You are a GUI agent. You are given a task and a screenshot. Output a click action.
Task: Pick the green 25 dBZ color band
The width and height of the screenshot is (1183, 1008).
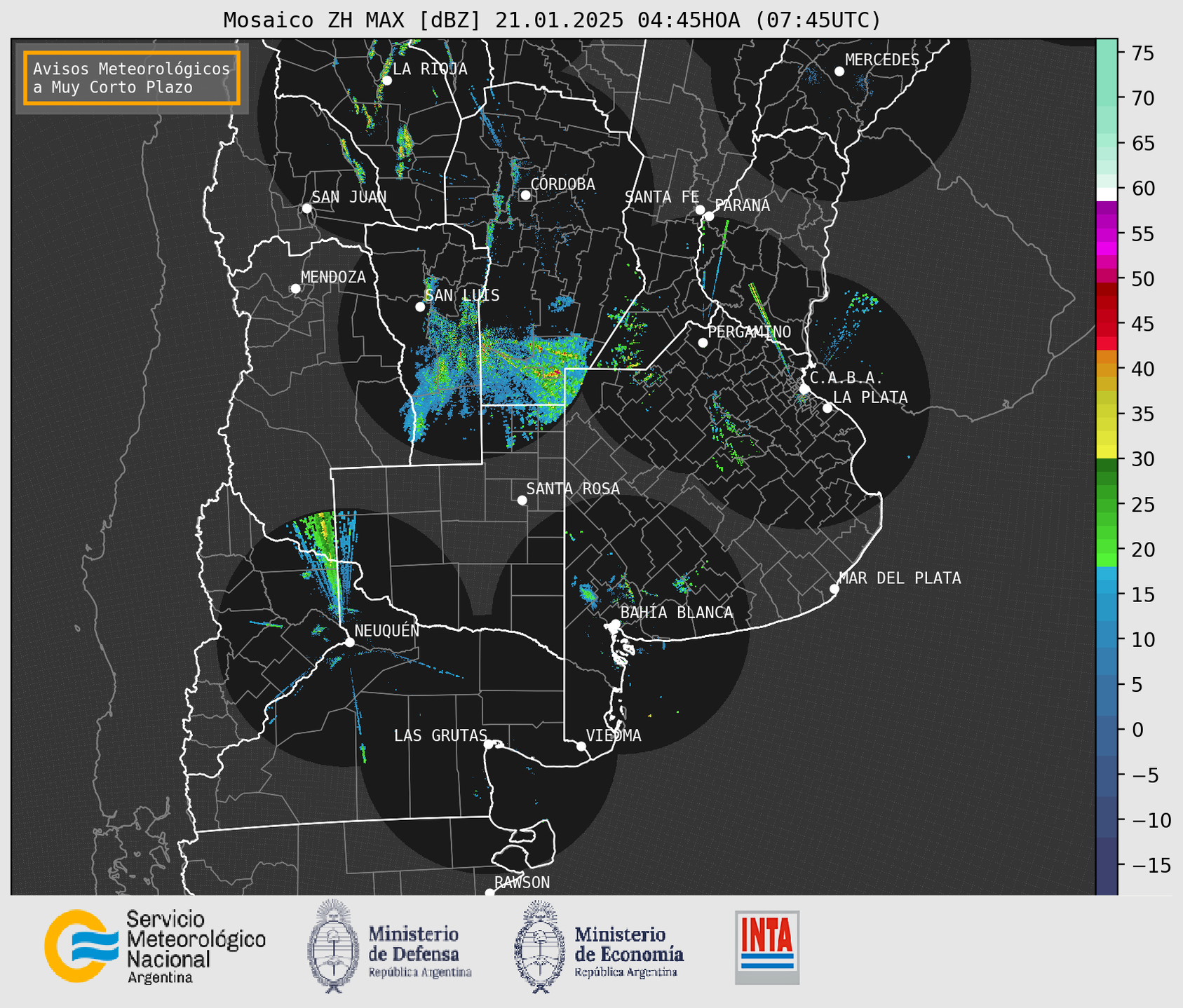click(1107, 504)
